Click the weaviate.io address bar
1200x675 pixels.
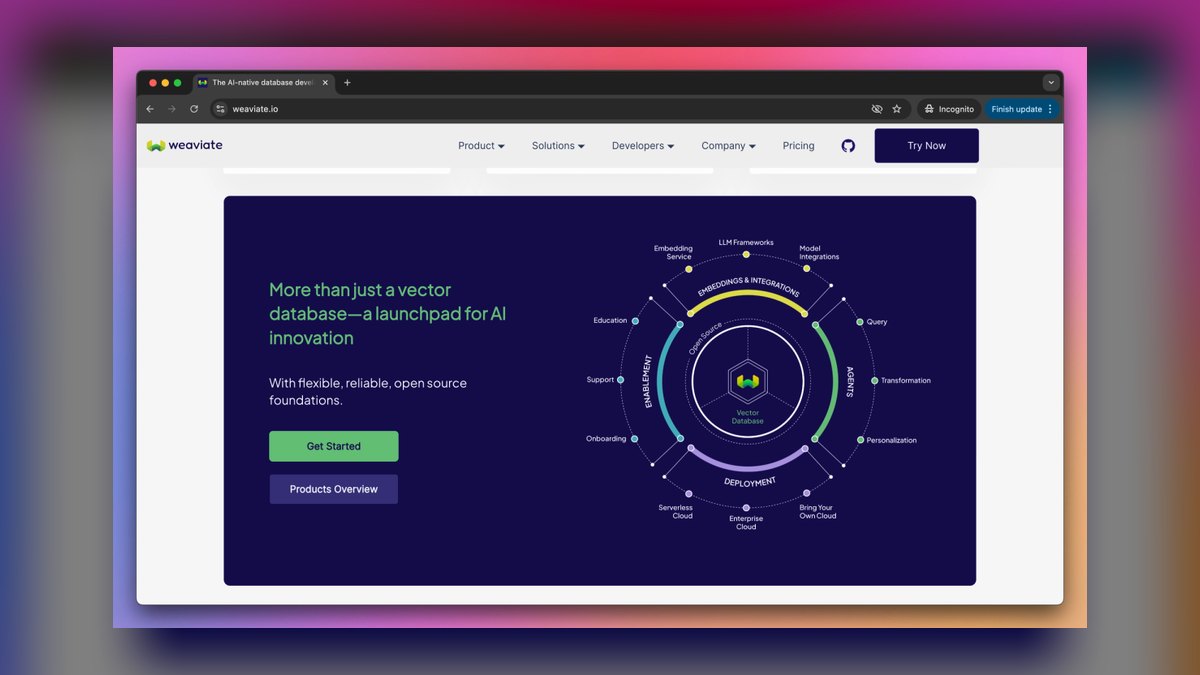click(x=540, y=109)
